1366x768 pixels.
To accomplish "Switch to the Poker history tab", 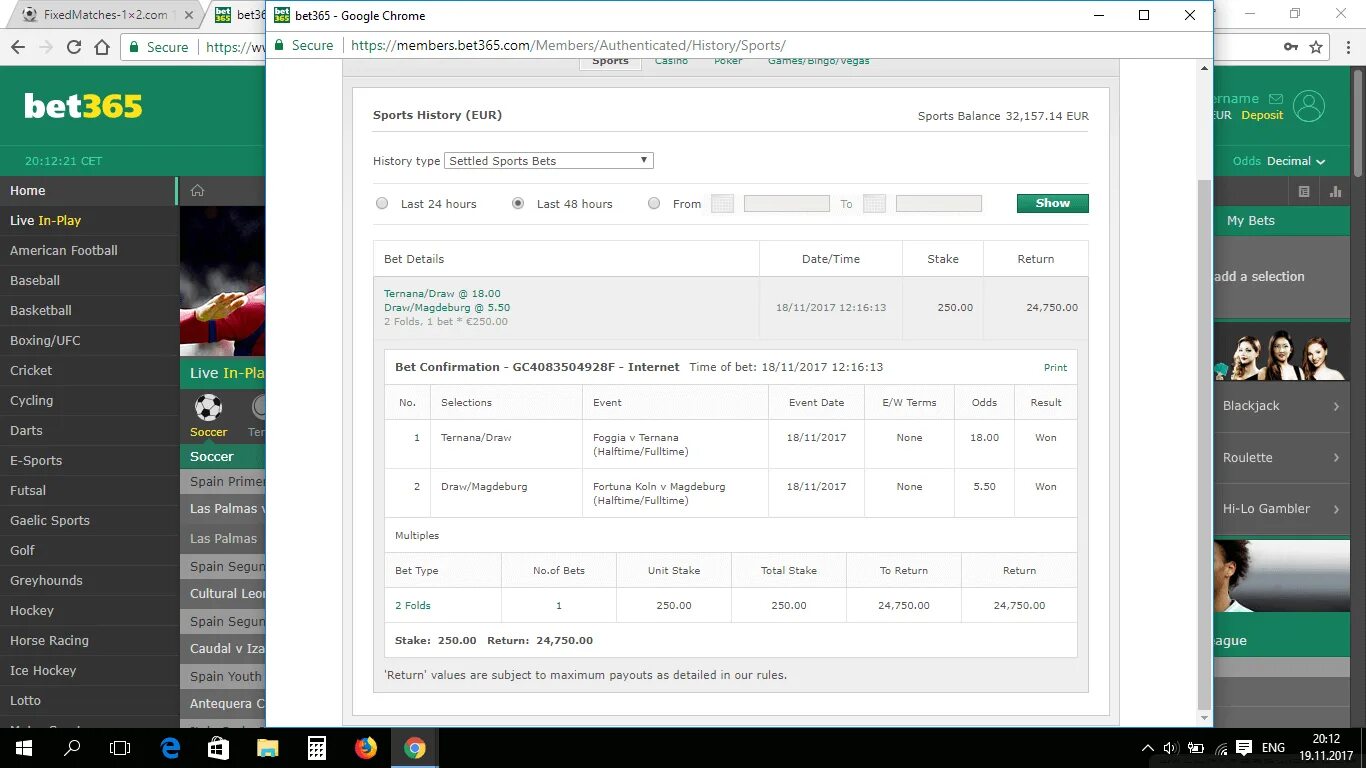I will point(728,61).
